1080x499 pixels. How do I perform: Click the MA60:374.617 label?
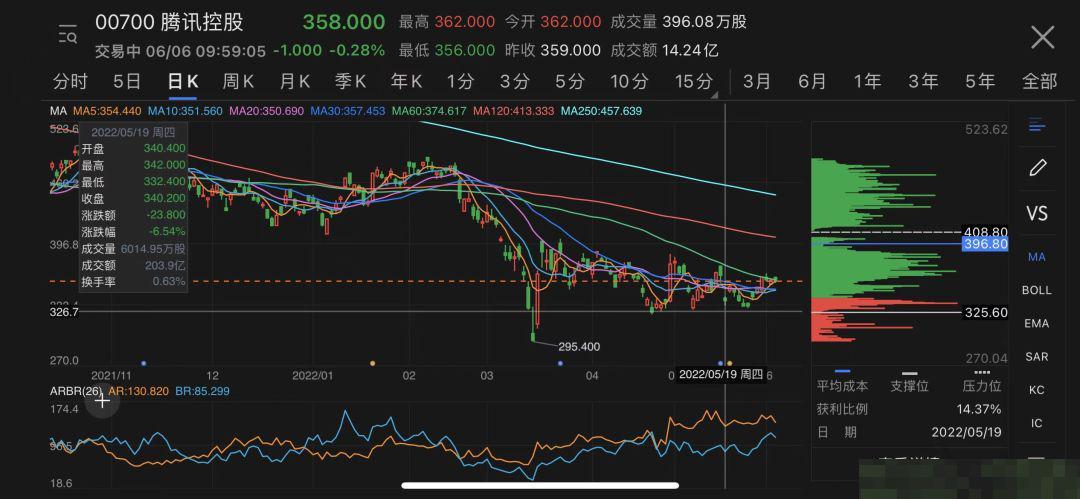pos(428,111)
